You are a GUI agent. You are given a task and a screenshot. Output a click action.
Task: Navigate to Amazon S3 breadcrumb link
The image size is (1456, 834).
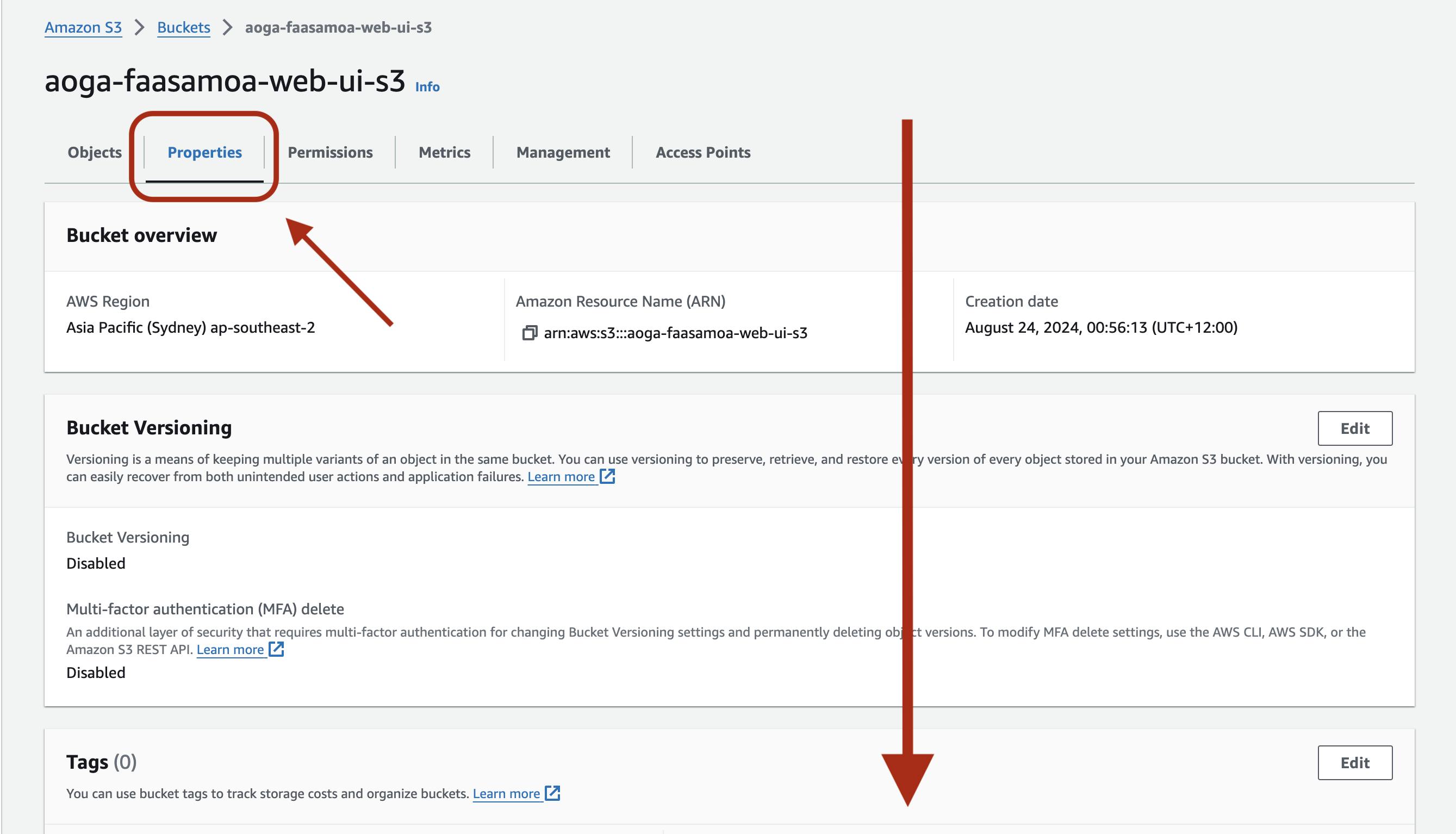tap(83, 28)
